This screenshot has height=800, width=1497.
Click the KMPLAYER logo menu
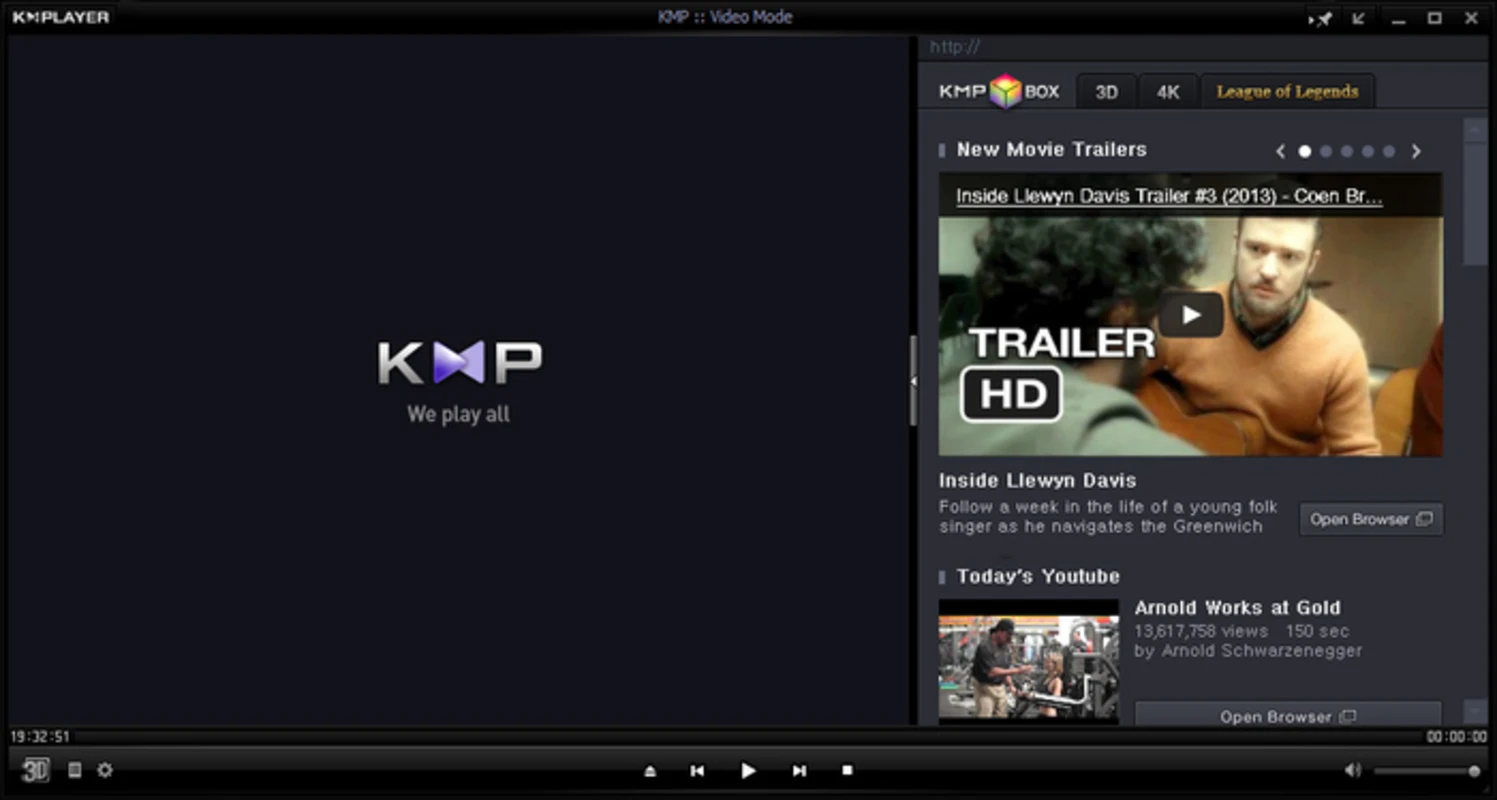click(60, 16)
